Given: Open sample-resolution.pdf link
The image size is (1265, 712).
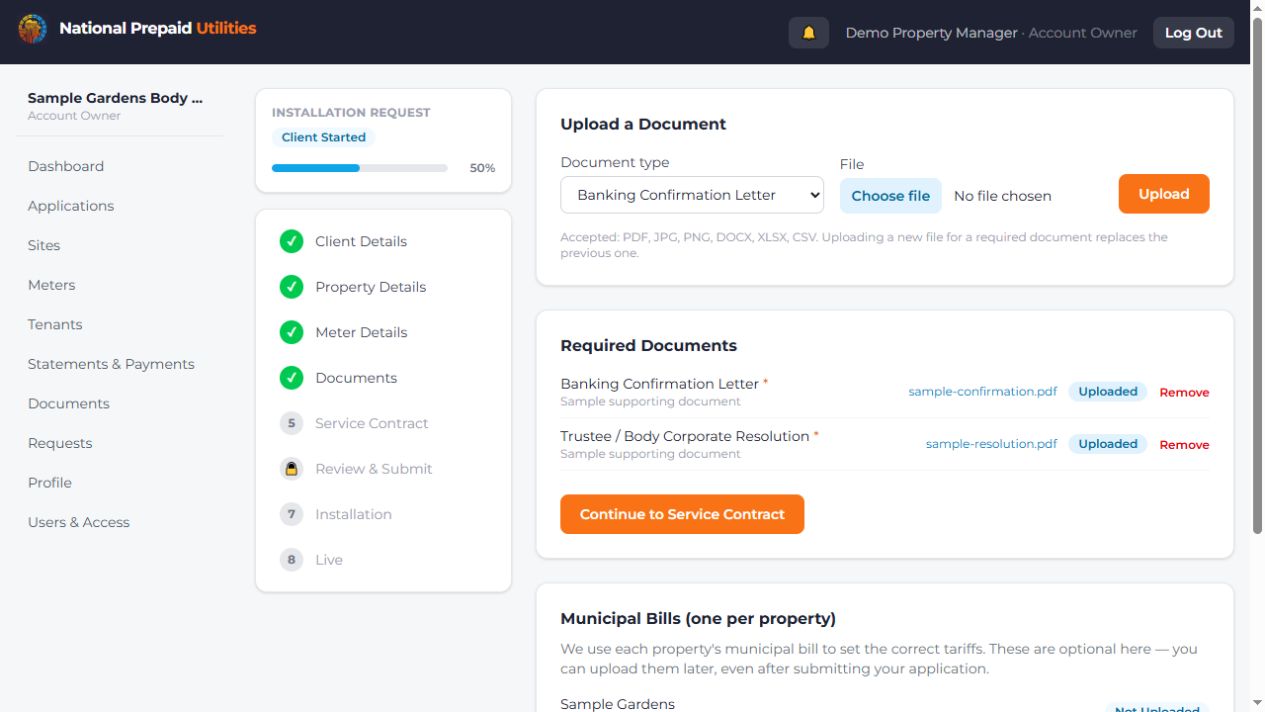Looking at the screenshot, I should click(x=991, y=444).
